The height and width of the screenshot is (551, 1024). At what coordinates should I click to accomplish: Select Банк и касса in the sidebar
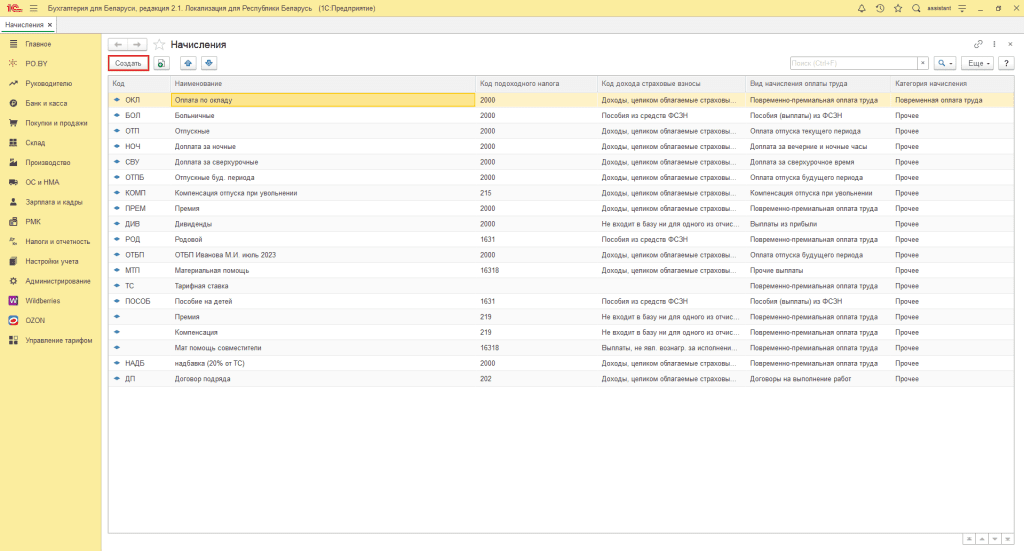click(46, 103)
